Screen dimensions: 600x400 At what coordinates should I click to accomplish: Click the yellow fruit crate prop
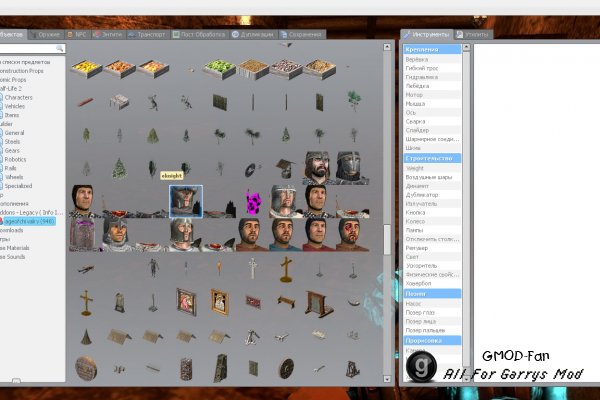tap(87, 67)
